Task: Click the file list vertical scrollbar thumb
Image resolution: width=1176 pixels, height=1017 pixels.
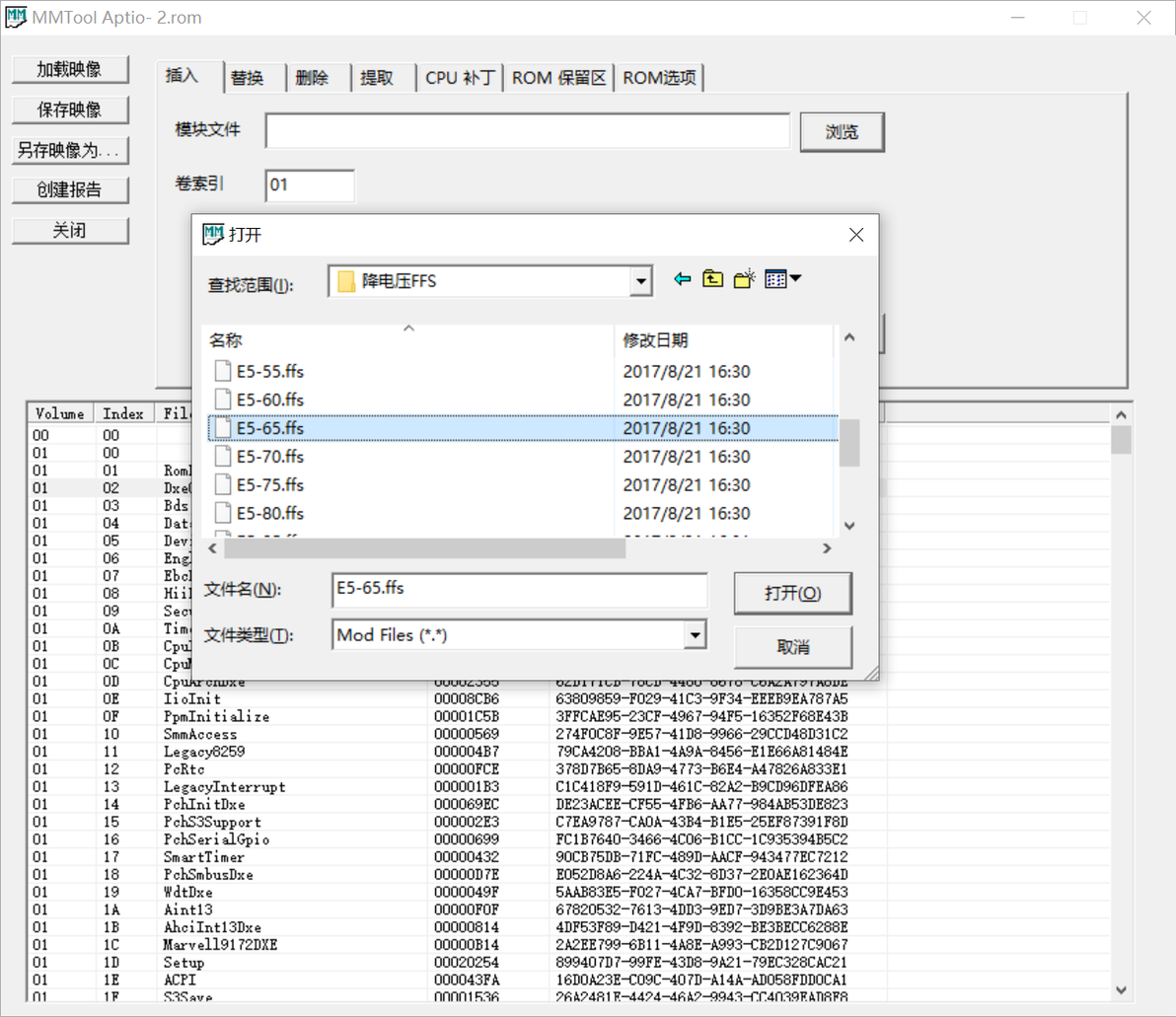Action: point(849,443)
